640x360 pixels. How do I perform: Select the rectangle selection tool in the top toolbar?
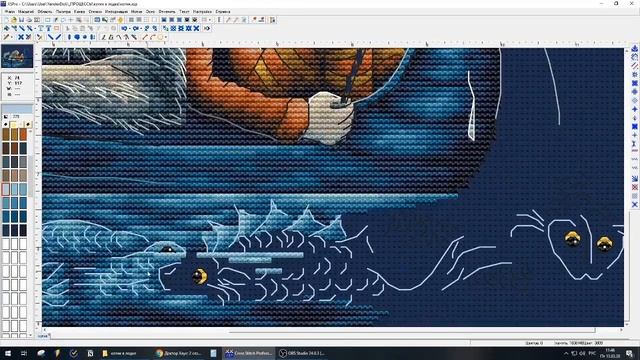coord(48,20)
